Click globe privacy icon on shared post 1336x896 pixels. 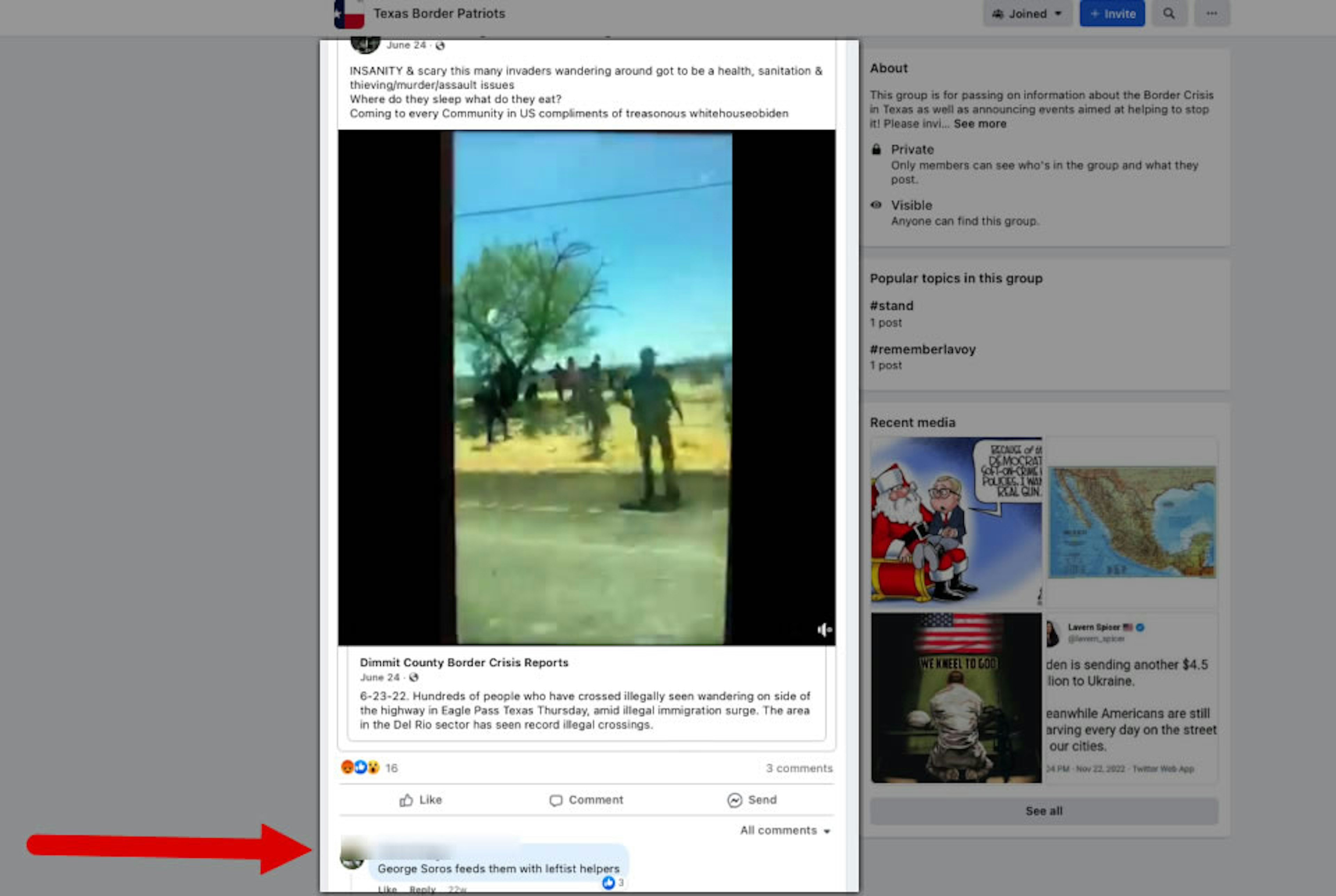point(414,677)
